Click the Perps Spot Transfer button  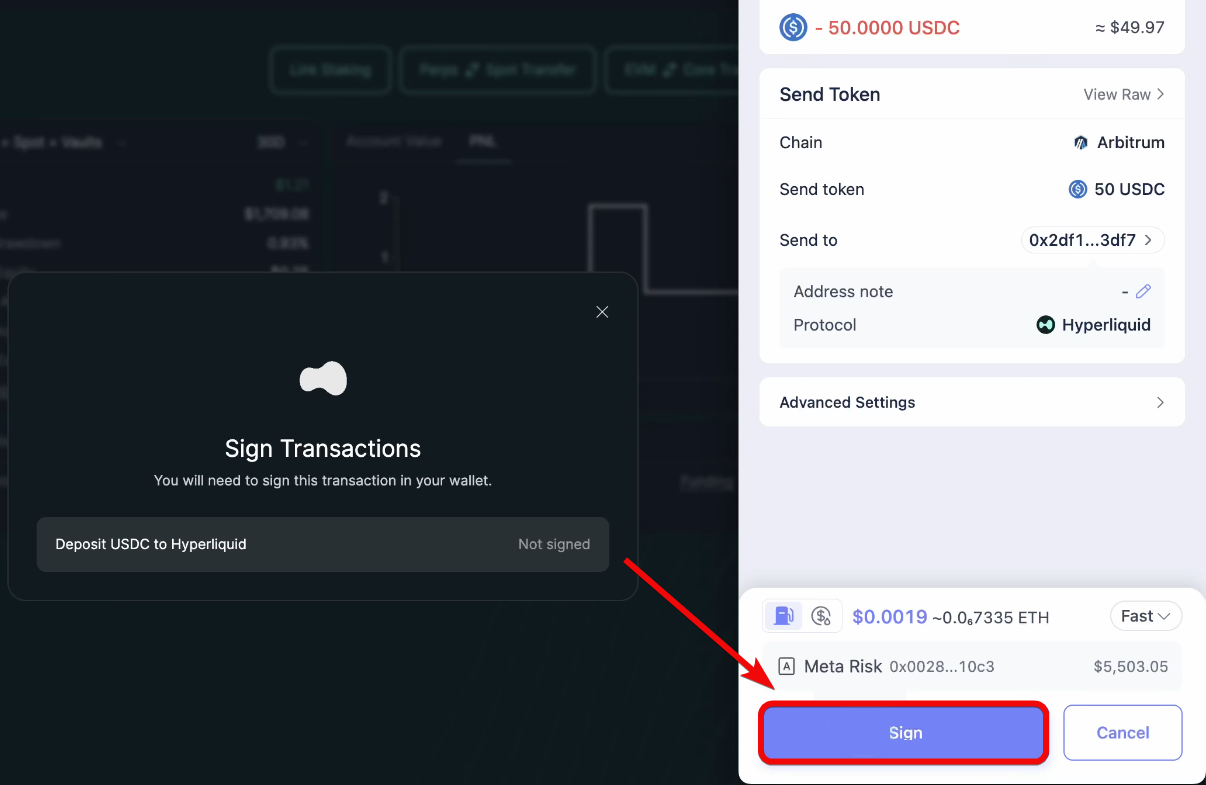coord(497,70)
